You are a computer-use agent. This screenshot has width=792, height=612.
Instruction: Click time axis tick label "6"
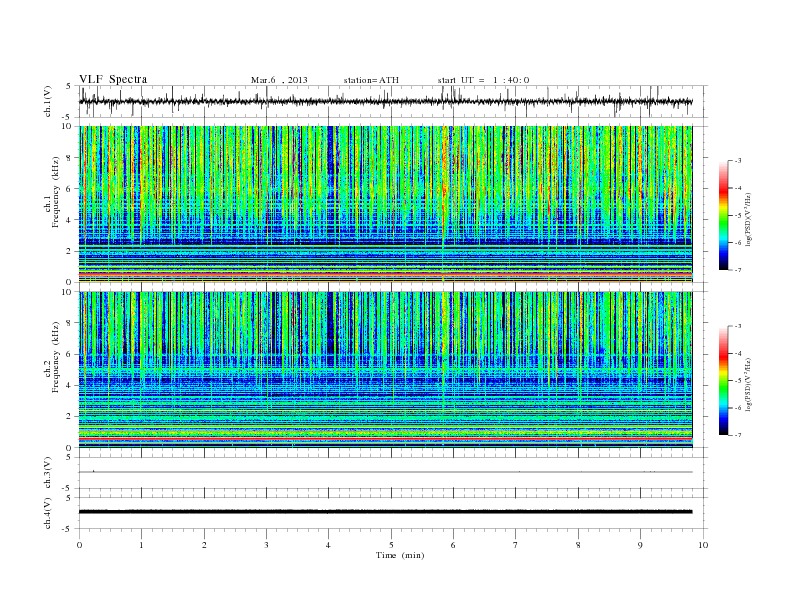pos(454,545)
